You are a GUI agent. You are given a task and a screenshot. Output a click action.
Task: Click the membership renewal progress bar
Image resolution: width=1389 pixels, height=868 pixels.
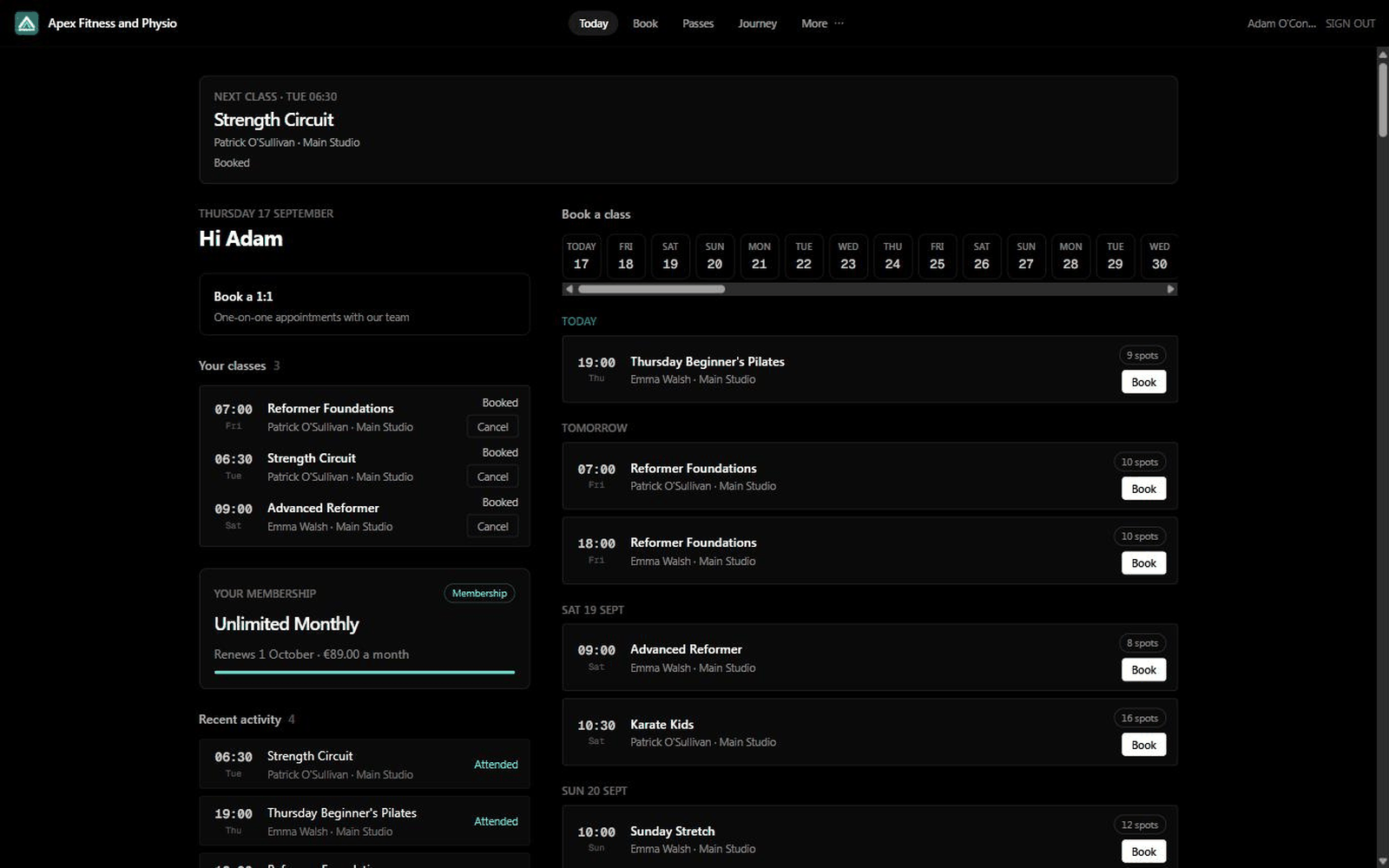tap(365, 672)
